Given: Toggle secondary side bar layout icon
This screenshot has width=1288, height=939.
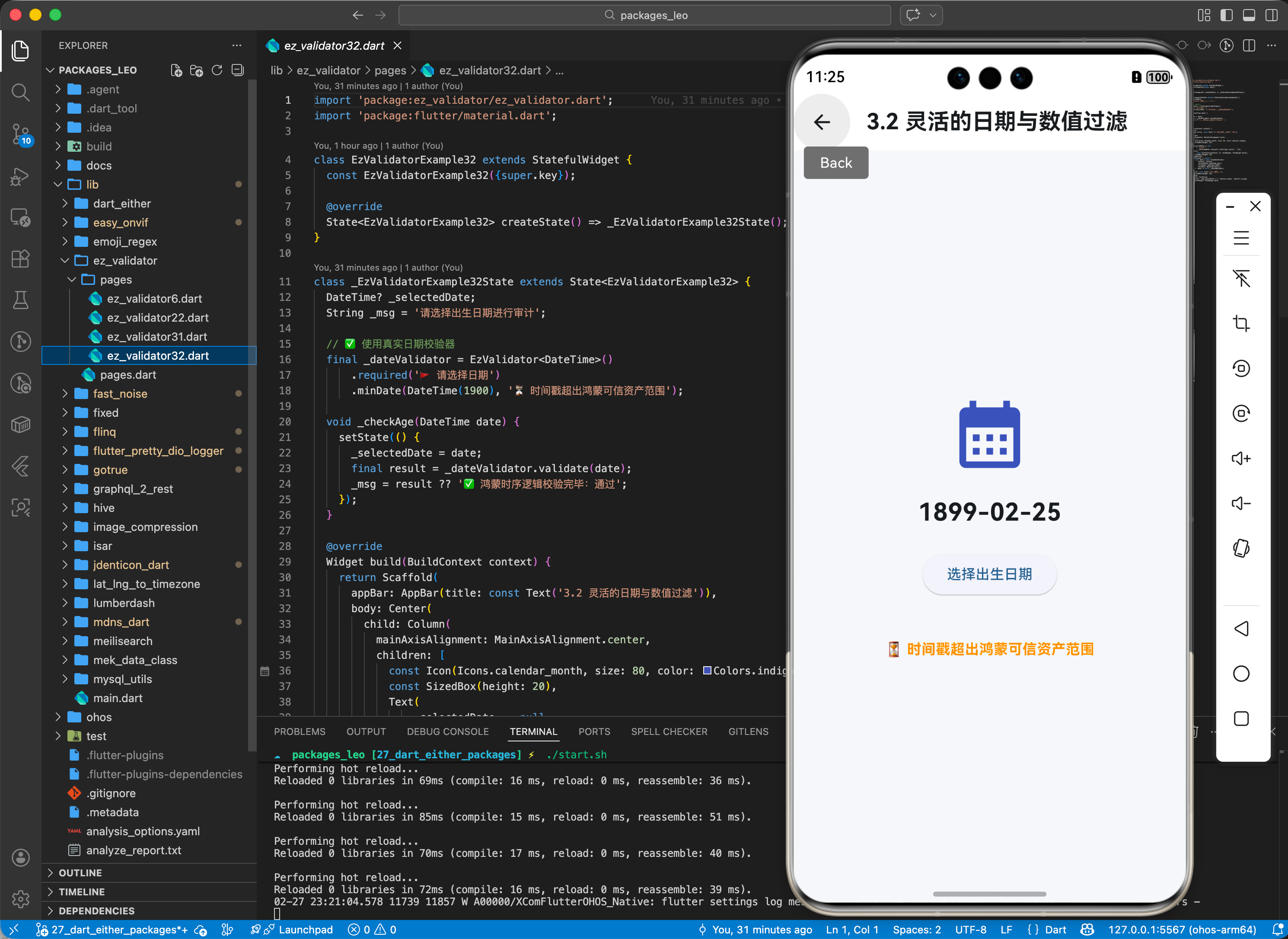Looking at the screenshot, I should point(1271,15).
